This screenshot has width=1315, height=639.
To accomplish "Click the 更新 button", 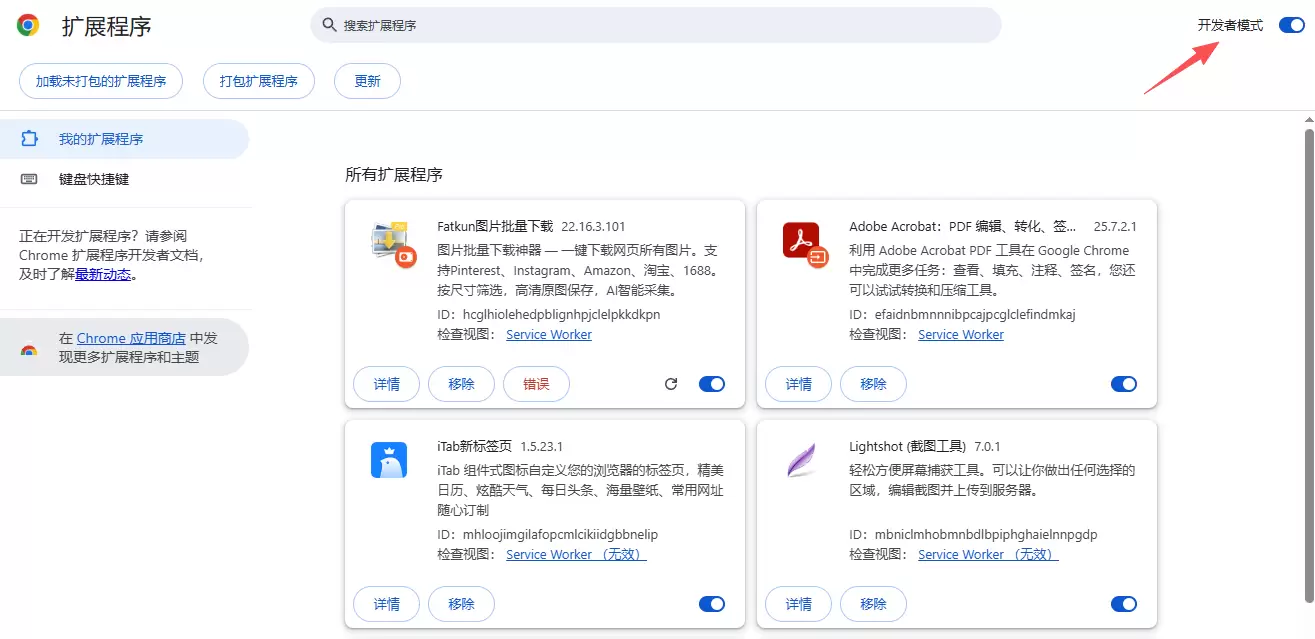I will coord(368,81).
